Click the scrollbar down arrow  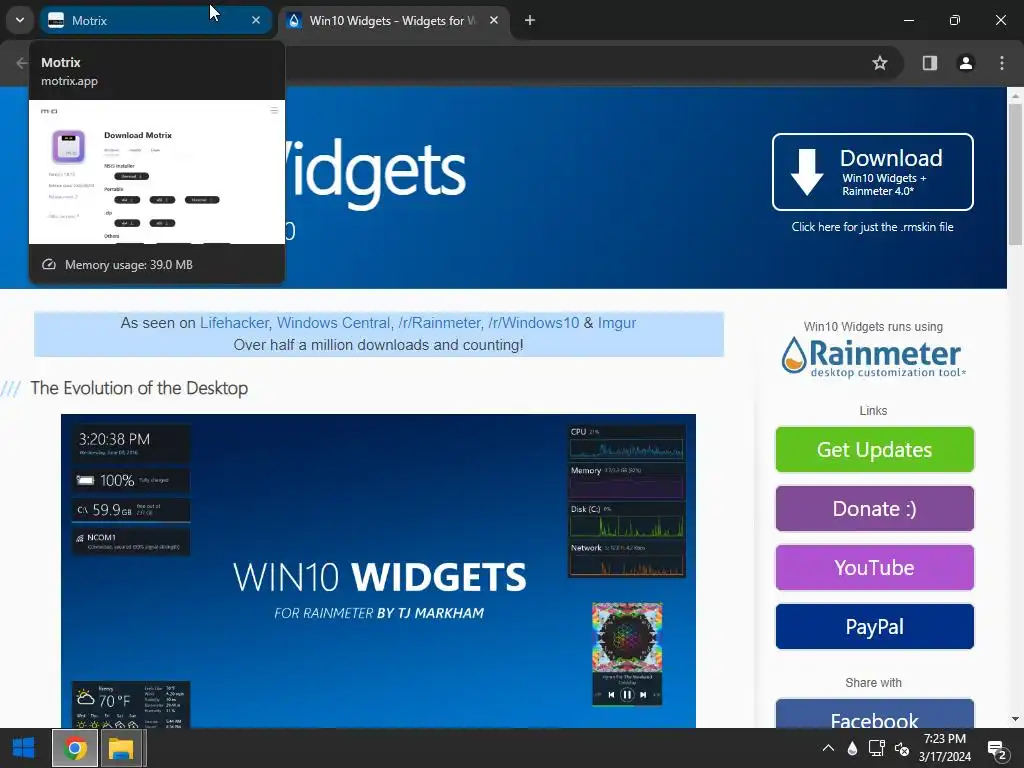tap(1015, 719)
